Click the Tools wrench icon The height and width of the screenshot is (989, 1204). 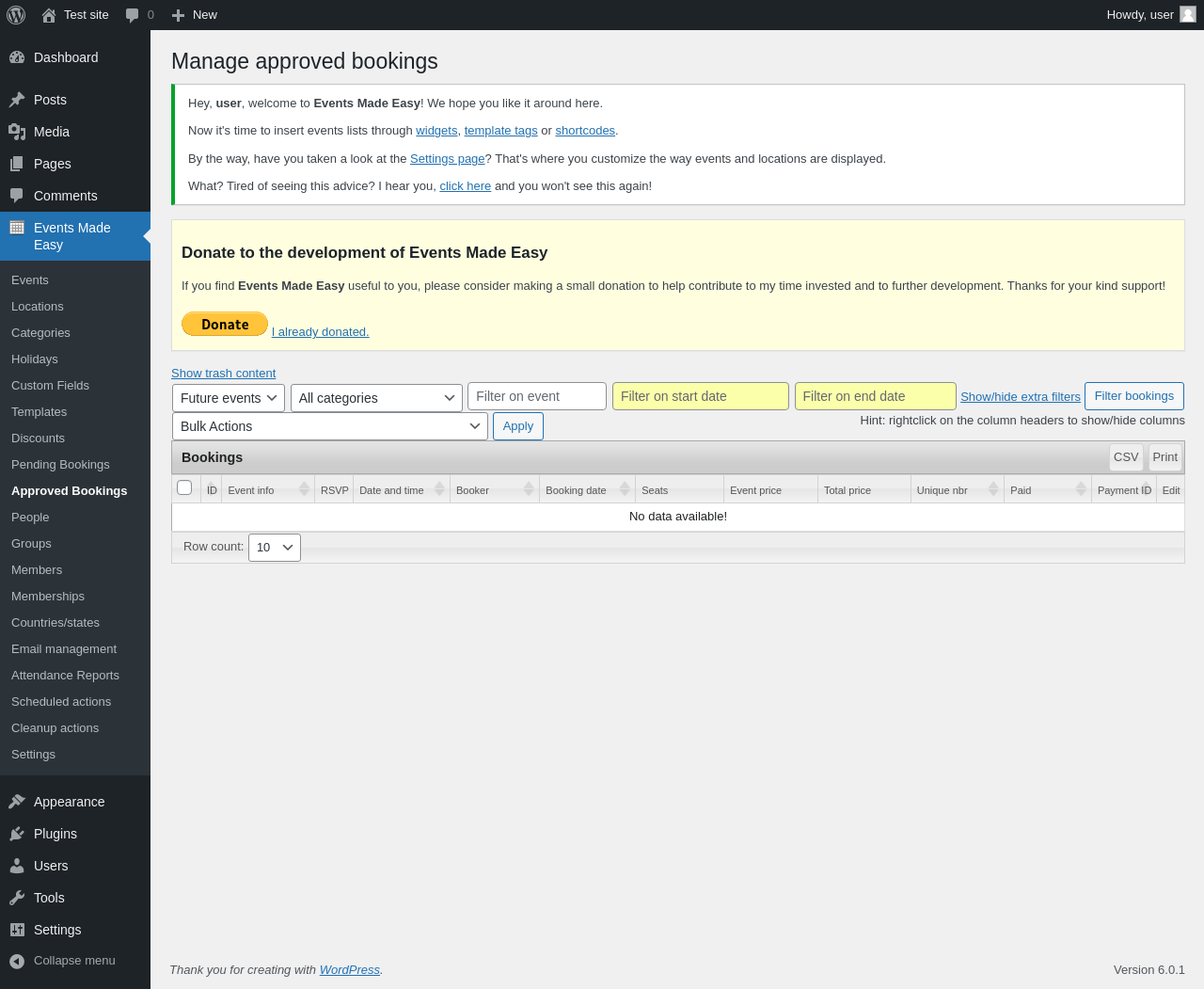(17, 898)
